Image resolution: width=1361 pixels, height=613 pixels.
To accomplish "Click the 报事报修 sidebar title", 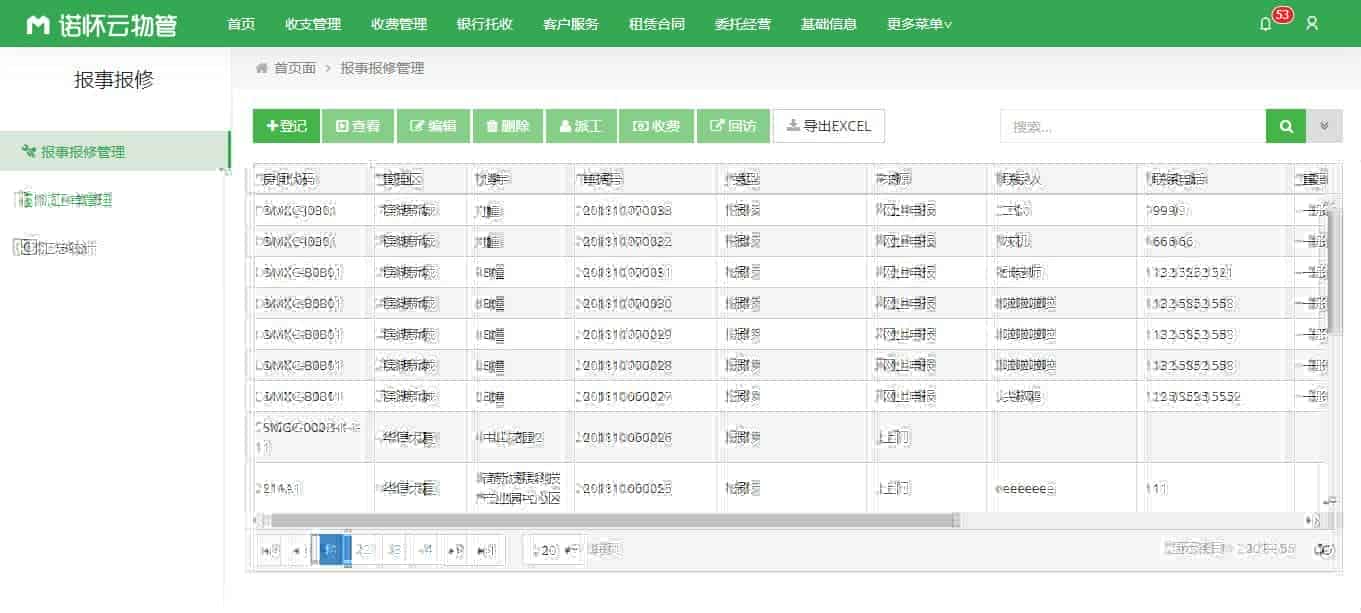I will click(114, 80).
